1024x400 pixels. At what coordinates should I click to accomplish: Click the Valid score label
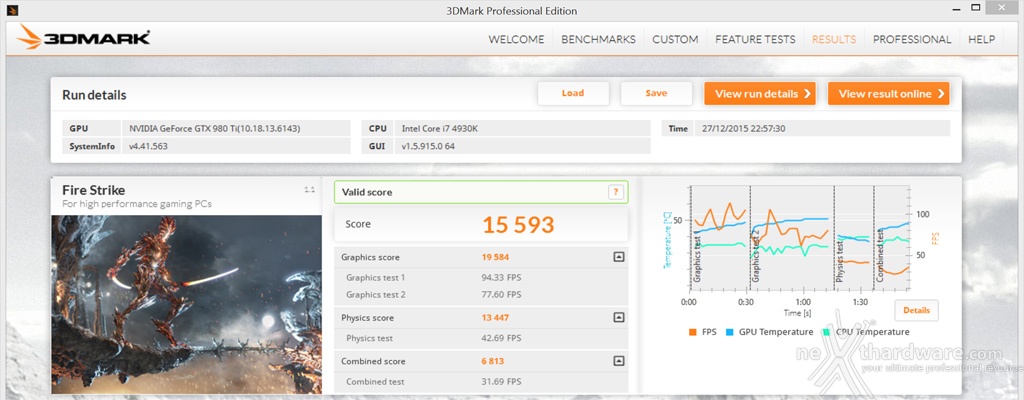click(x=367, y=193)
